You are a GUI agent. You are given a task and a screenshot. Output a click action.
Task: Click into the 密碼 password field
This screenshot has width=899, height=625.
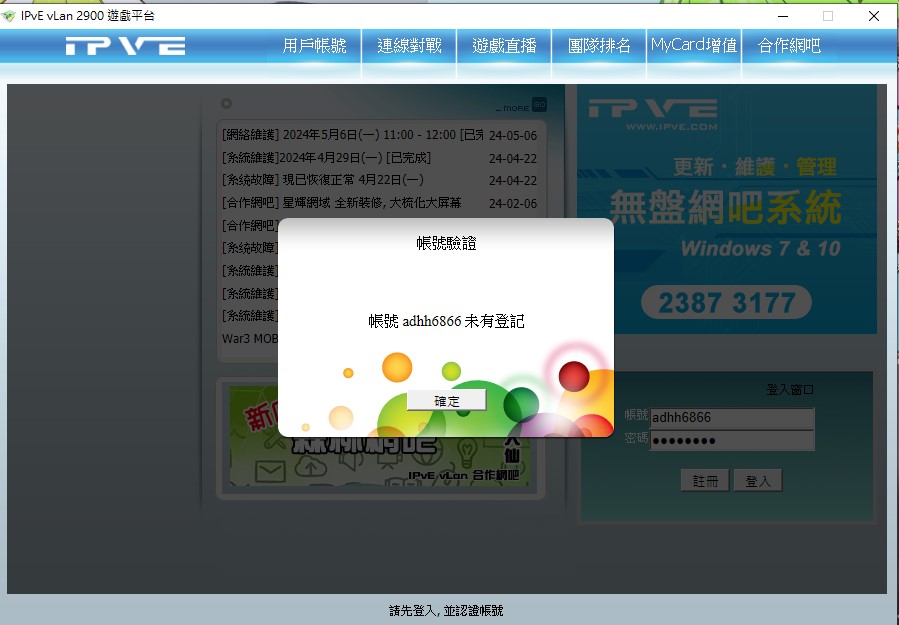click(732, 441)
